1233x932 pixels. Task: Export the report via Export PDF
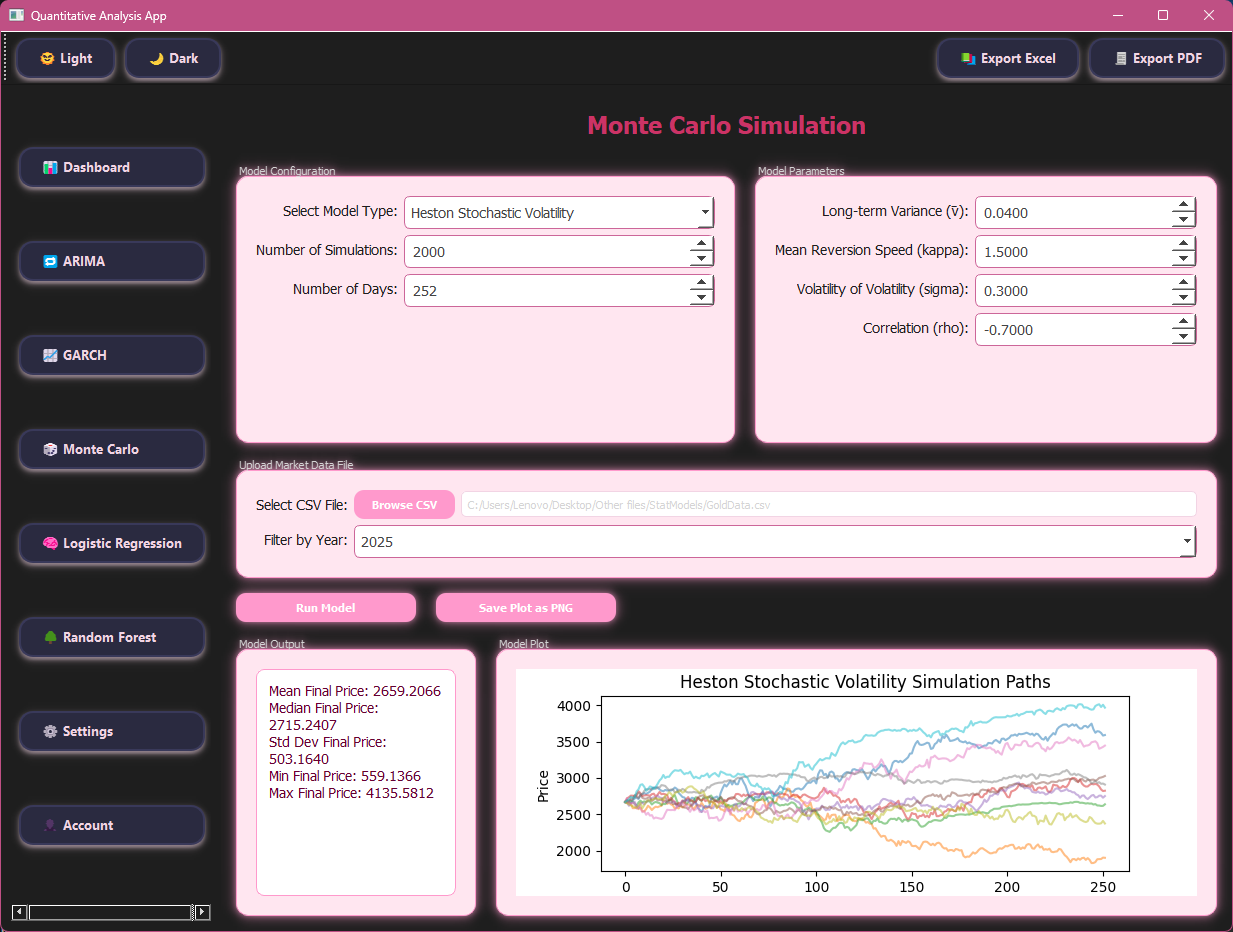tap(1157, 59)
